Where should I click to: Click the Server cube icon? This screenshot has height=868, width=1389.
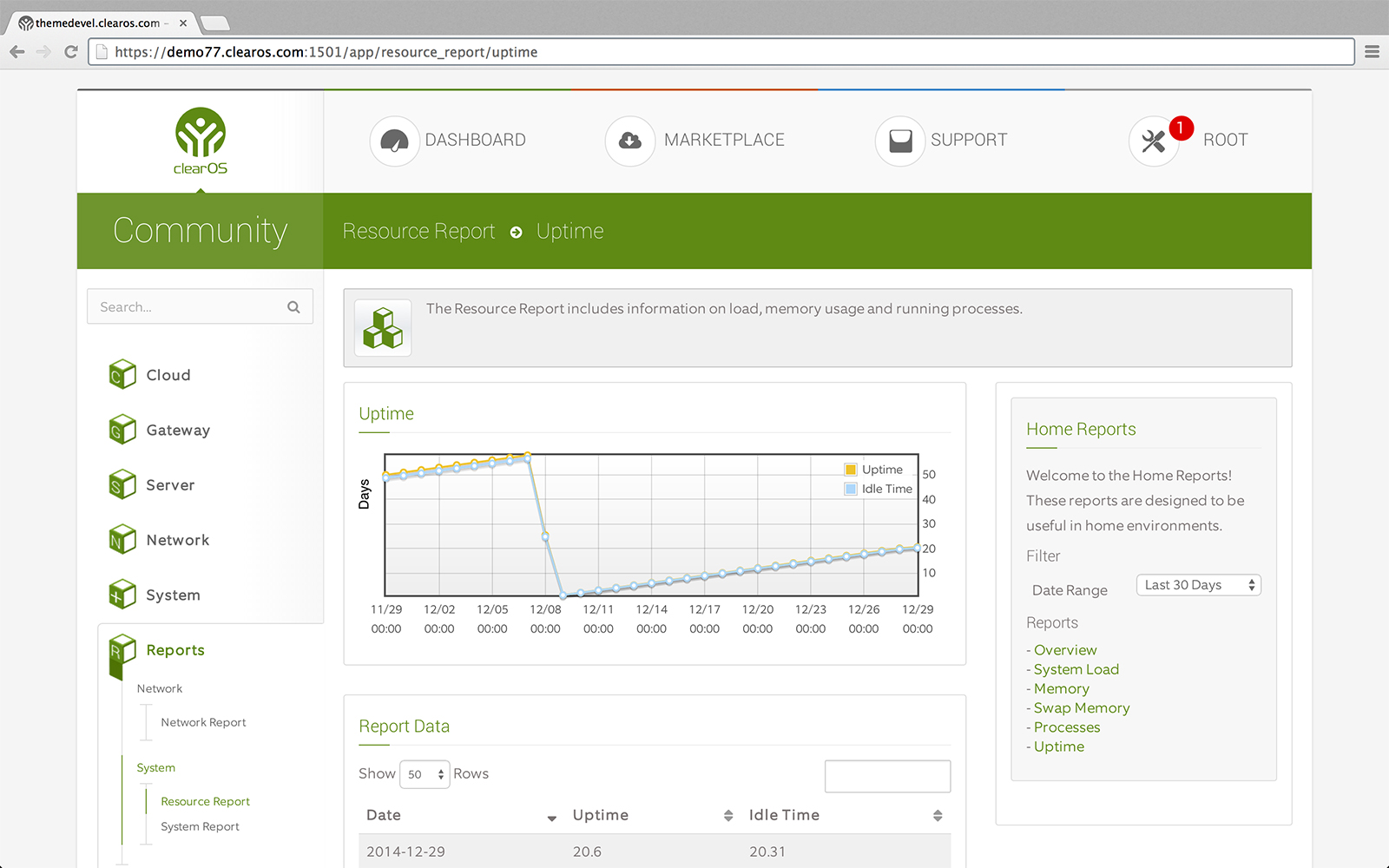(122, 484)
